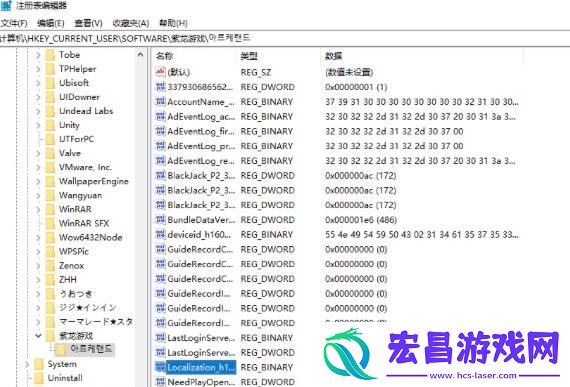Screen dimensions: 570x387
Task: Click the Uninstall folder icon
Action: click(39, 378)
